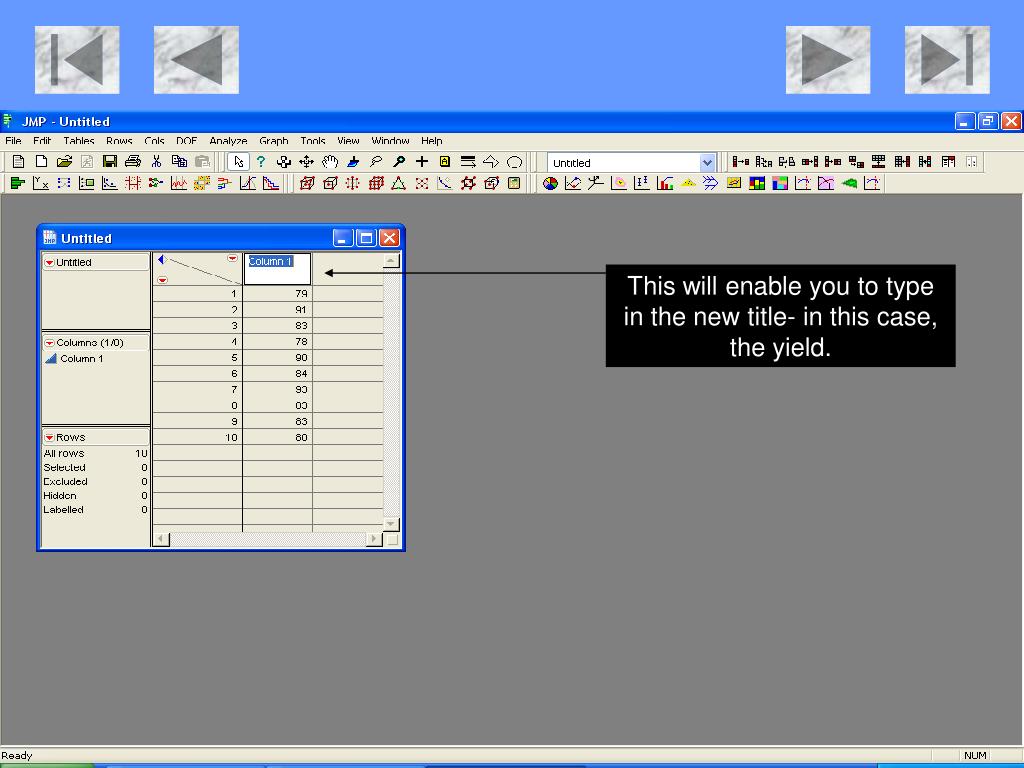
Task: Open the Rows red triangle menu
Action: point(49,438)
